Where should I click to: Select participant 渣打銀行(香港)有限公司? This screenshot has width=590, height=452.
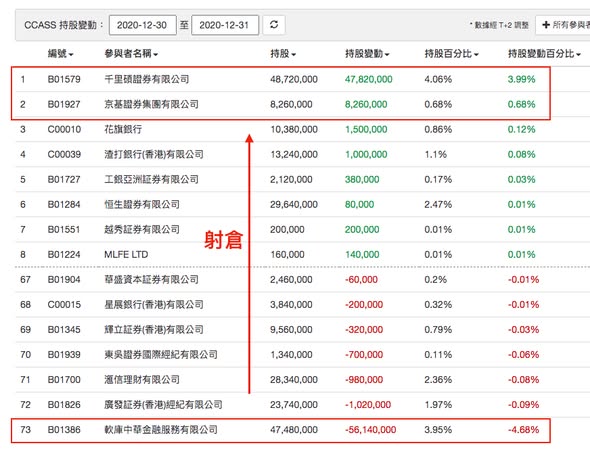(x=154, y=154)
